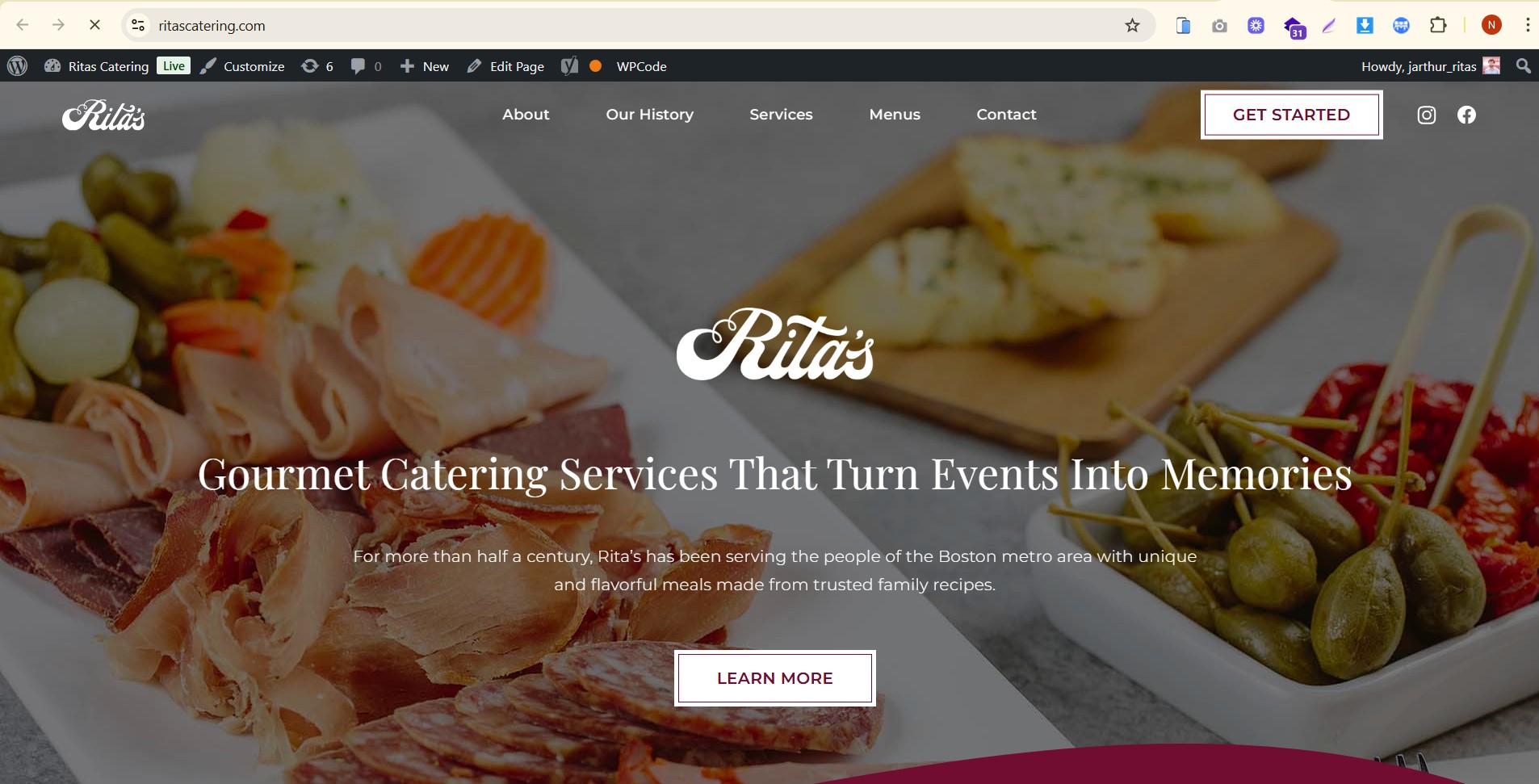Bookmark this page with star icon
1539x784 pixels.
coord(1132,25)
